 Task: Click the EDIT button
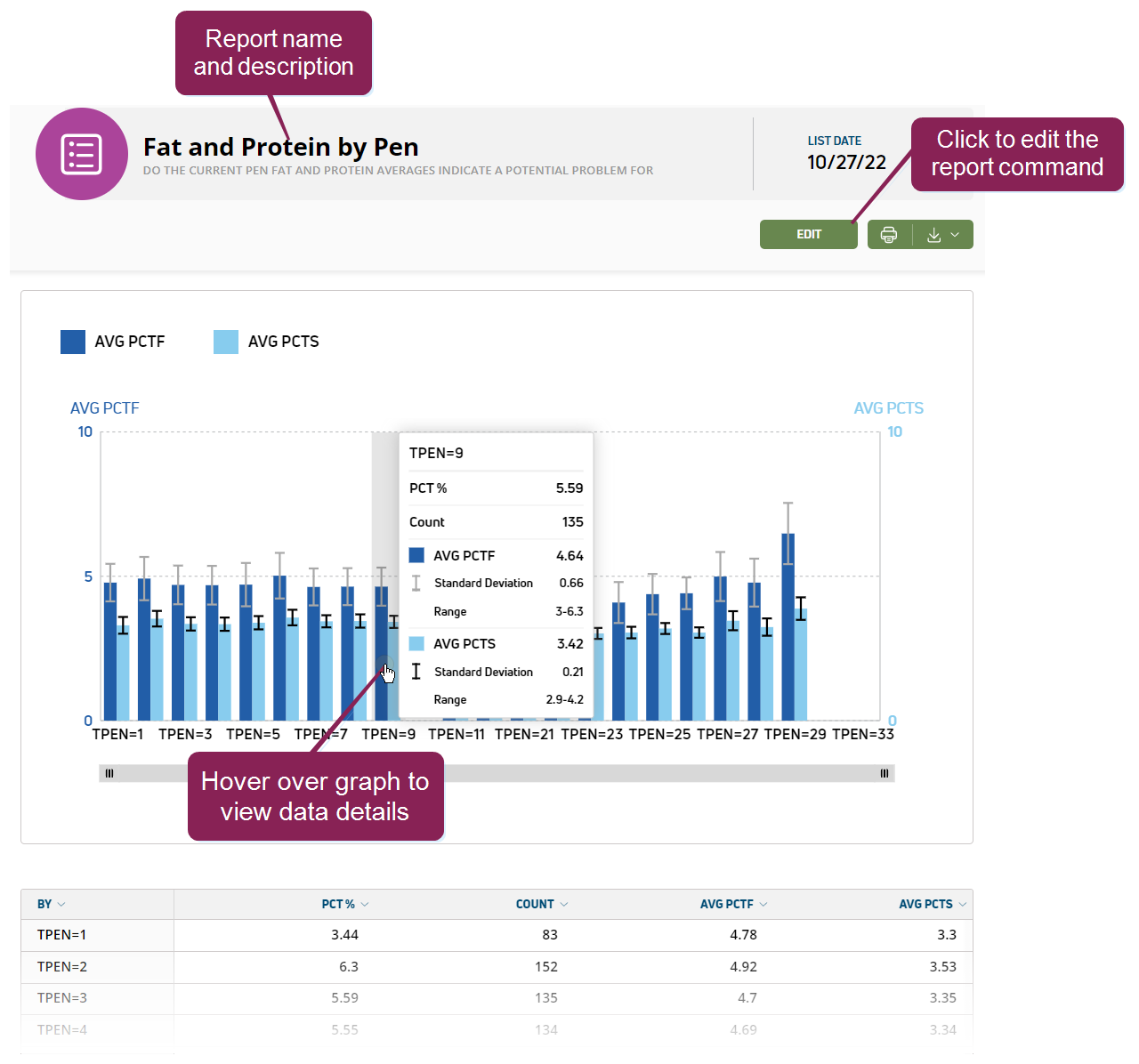(808, 235)
